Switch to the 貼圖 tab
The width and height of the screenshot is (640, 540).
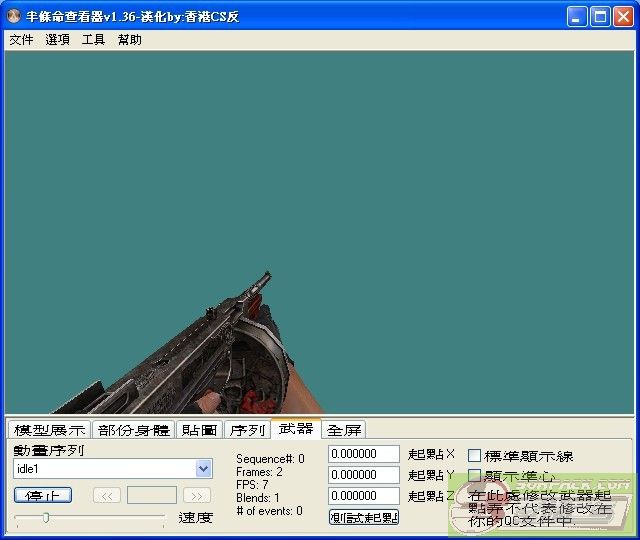tap(199, 430)
